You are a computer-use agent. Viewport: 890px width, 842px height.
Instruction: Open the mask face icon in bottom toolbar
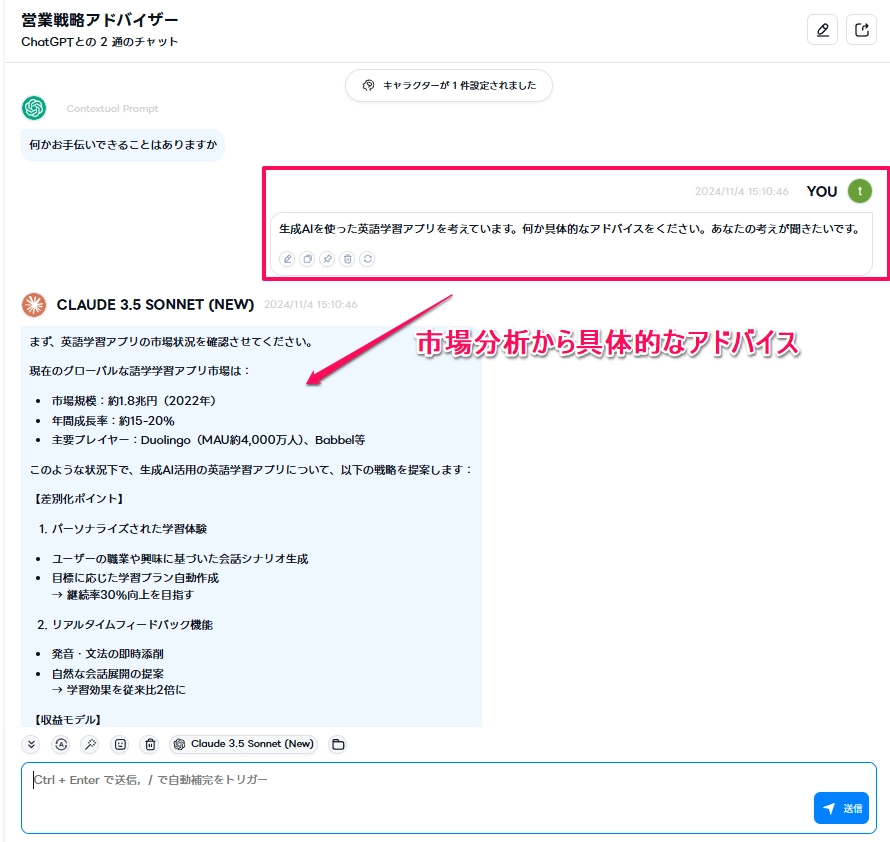click(x=120, y=744)
